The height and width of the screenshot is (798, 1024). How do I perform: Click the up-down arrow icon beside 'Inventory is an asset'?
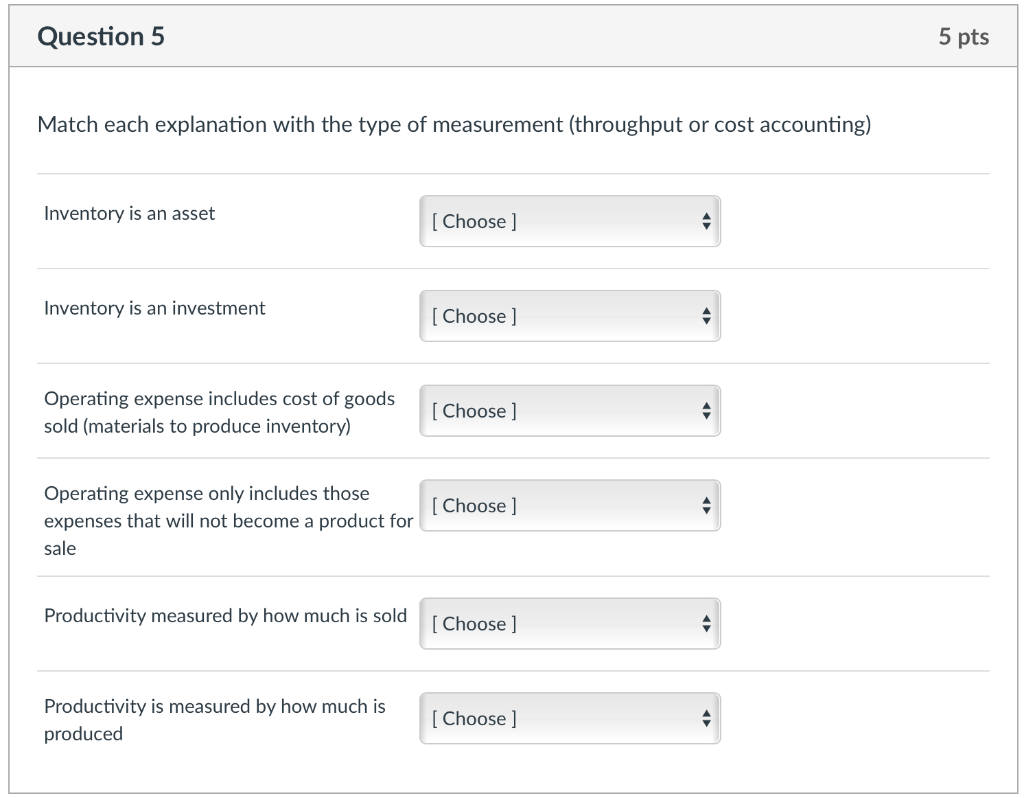pos(706,221)
